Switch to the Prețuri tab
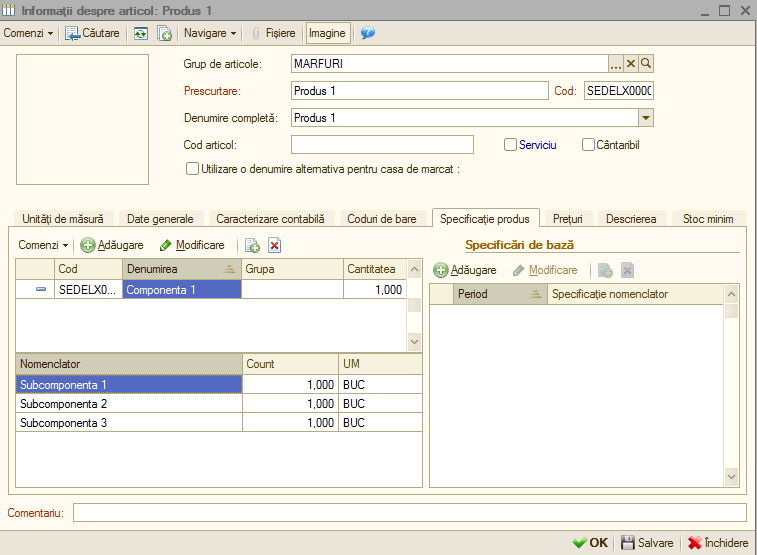The height and width of the screenshot is (555, 757). [568, 219]
